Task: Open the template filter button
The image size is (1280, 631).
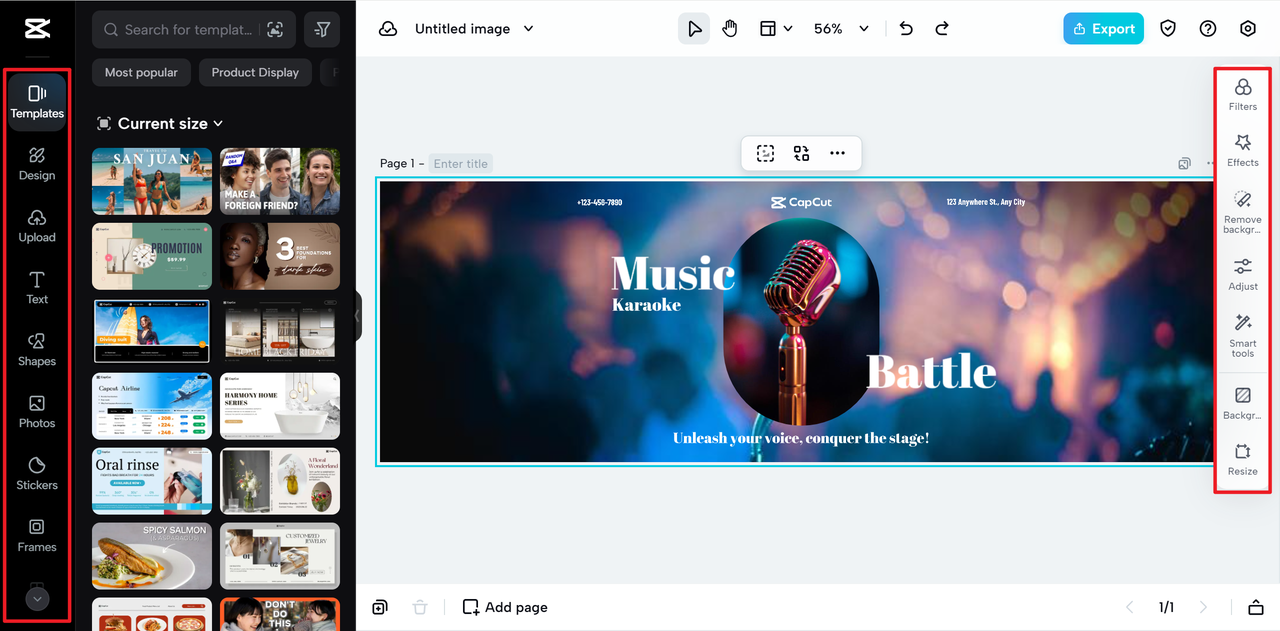Action: 322,30
